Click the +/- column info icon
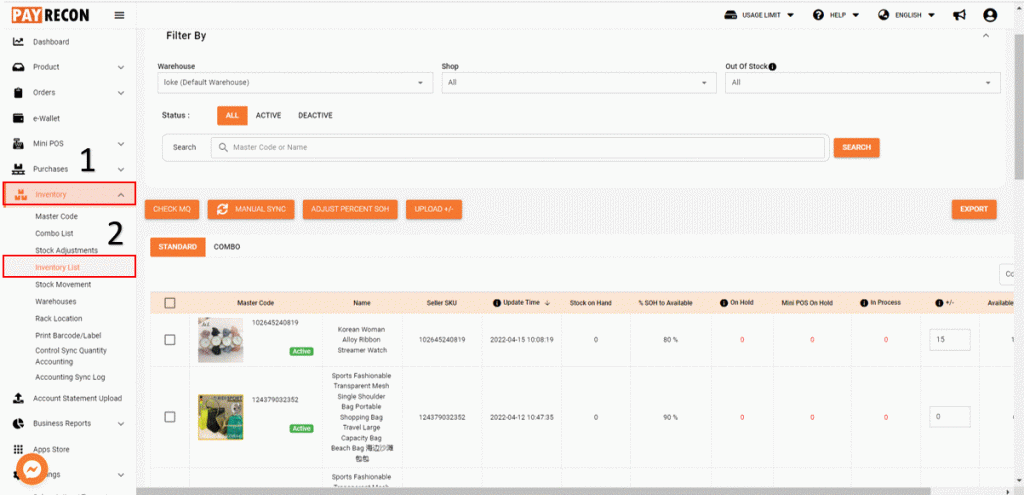This screenshot has height=495, width=1024. tap(938, 303)
